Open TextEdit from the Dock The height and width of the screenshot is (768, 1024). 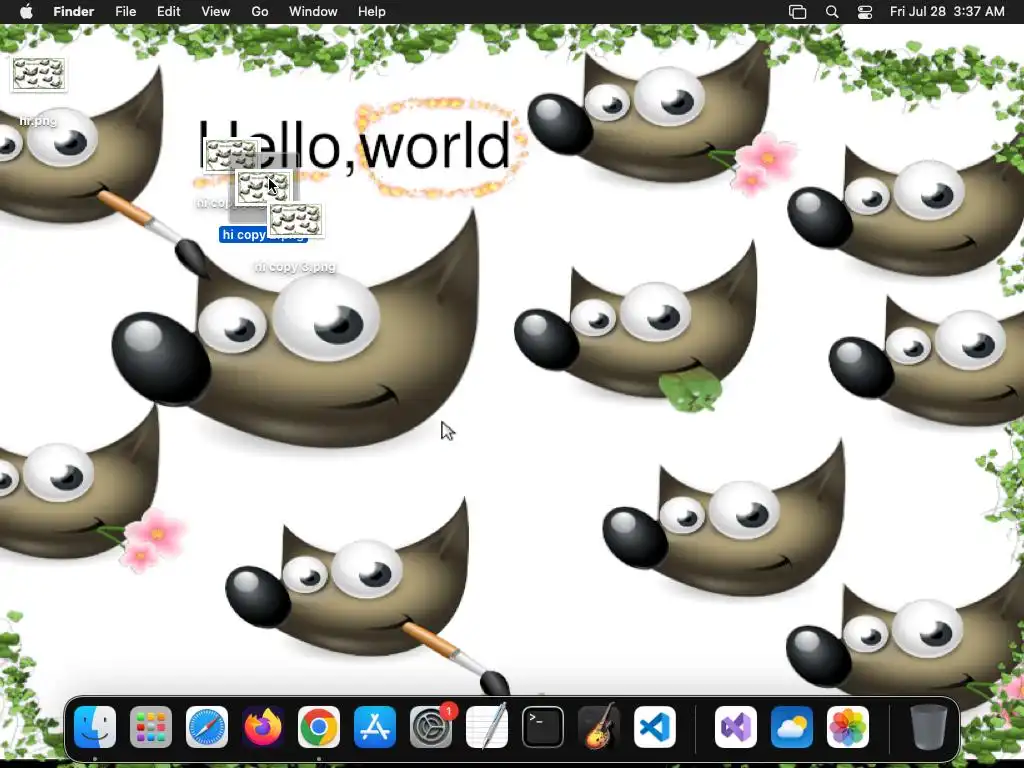point(487,727)
